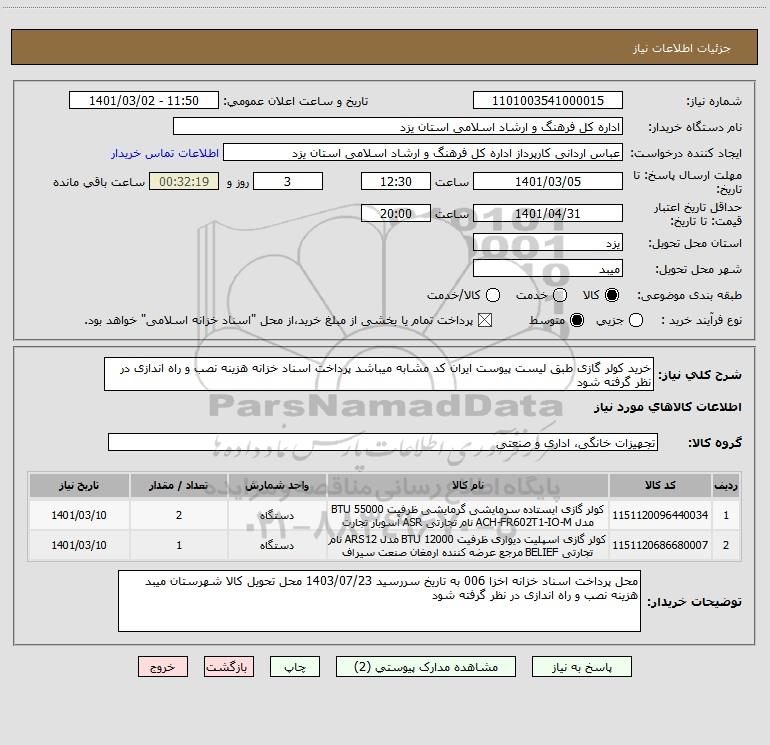Click the need number field 1101003541000015
Screen dimensions: 770x745
[x=548, y=101]
